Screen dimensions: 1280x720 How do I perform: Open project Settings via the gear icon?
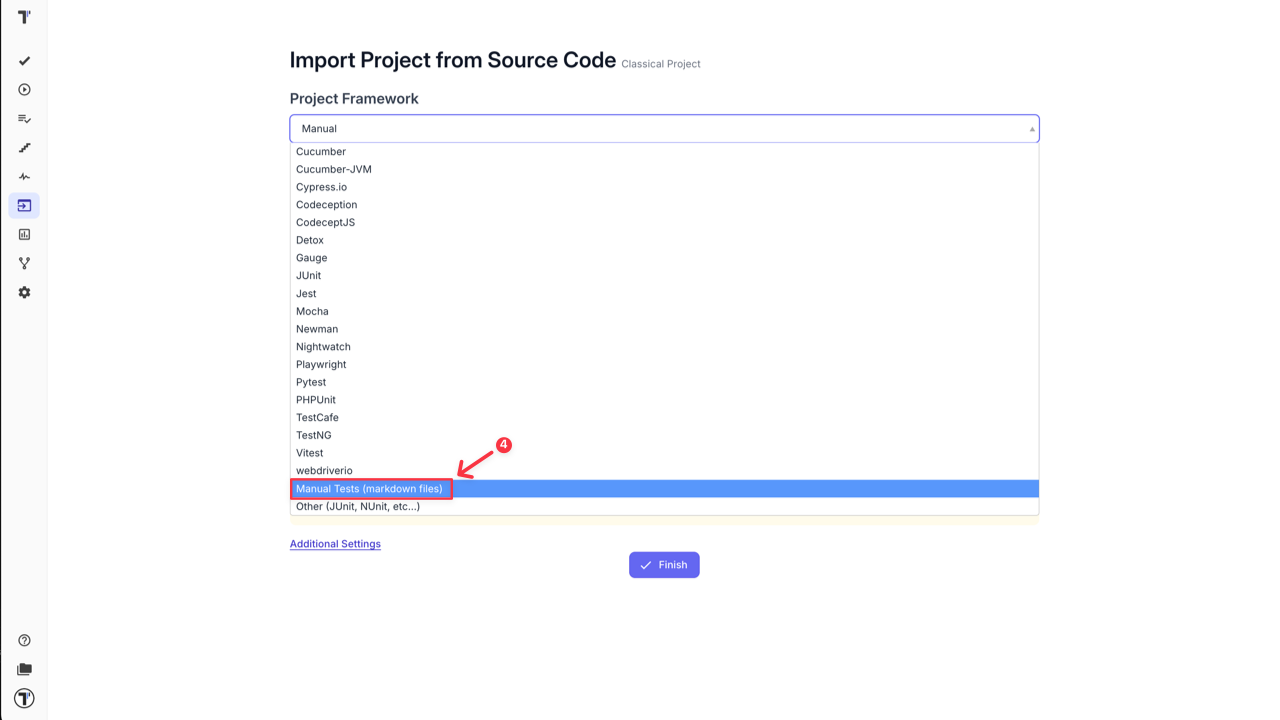click(23, 292)
